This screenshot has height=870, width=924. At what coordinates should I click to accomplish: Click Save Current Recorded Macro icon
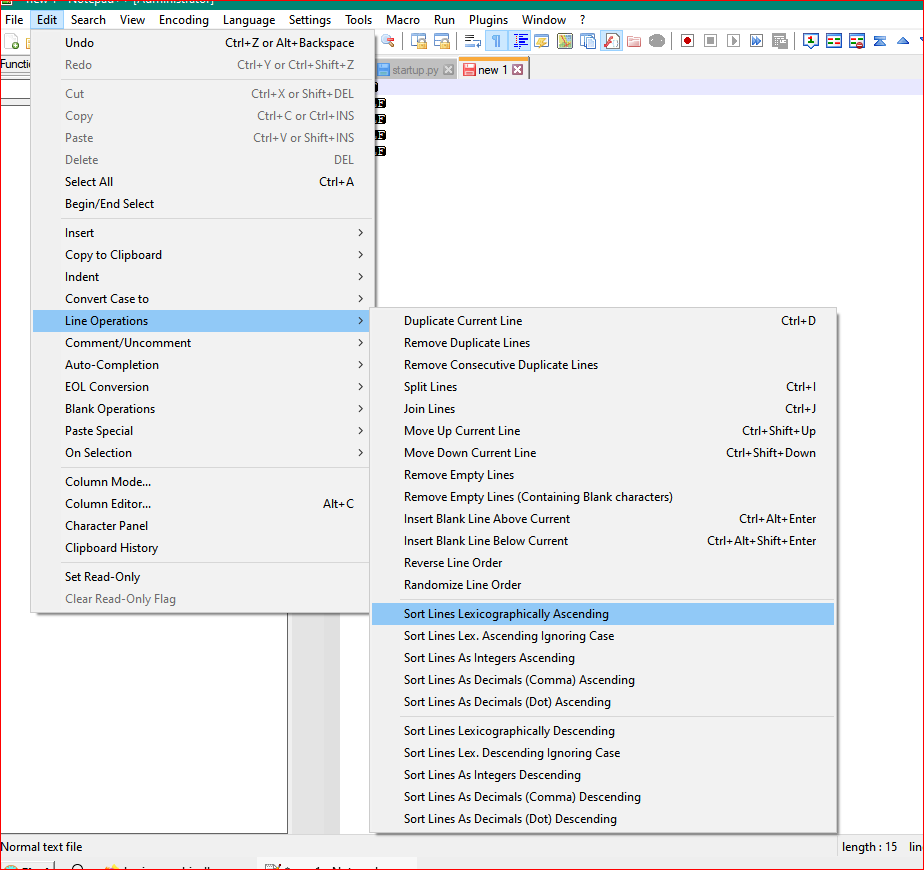click(x=780, y=41)
